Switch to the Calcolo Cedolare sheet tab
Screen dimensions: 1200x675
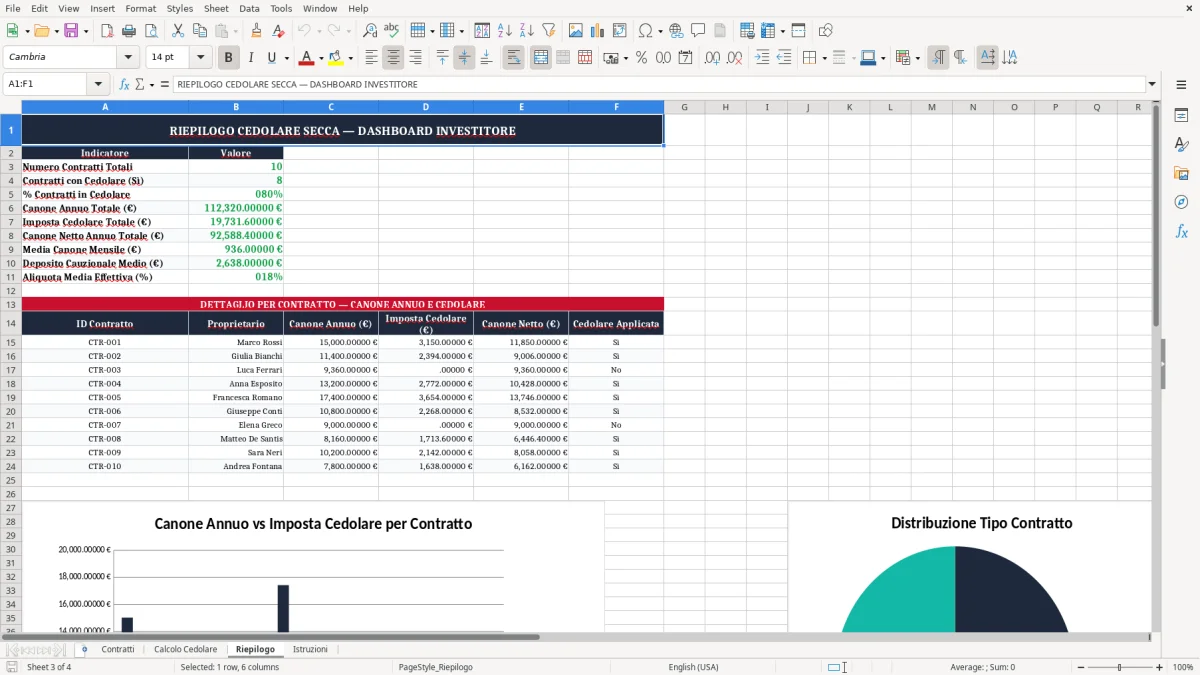click(x=185, y=650)
